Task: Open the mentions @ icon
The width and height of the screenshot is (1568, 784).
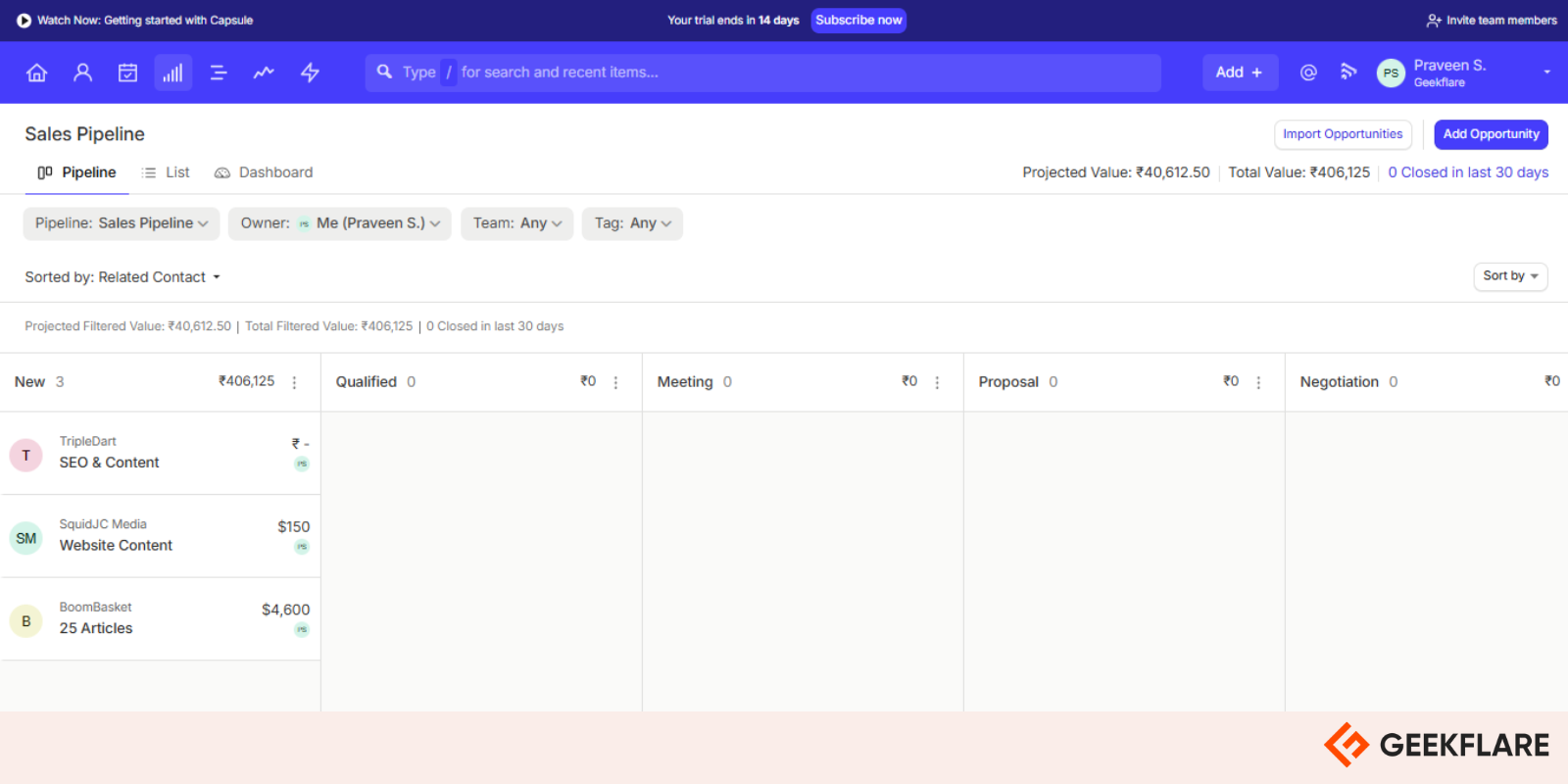Action: (1308, 73)
